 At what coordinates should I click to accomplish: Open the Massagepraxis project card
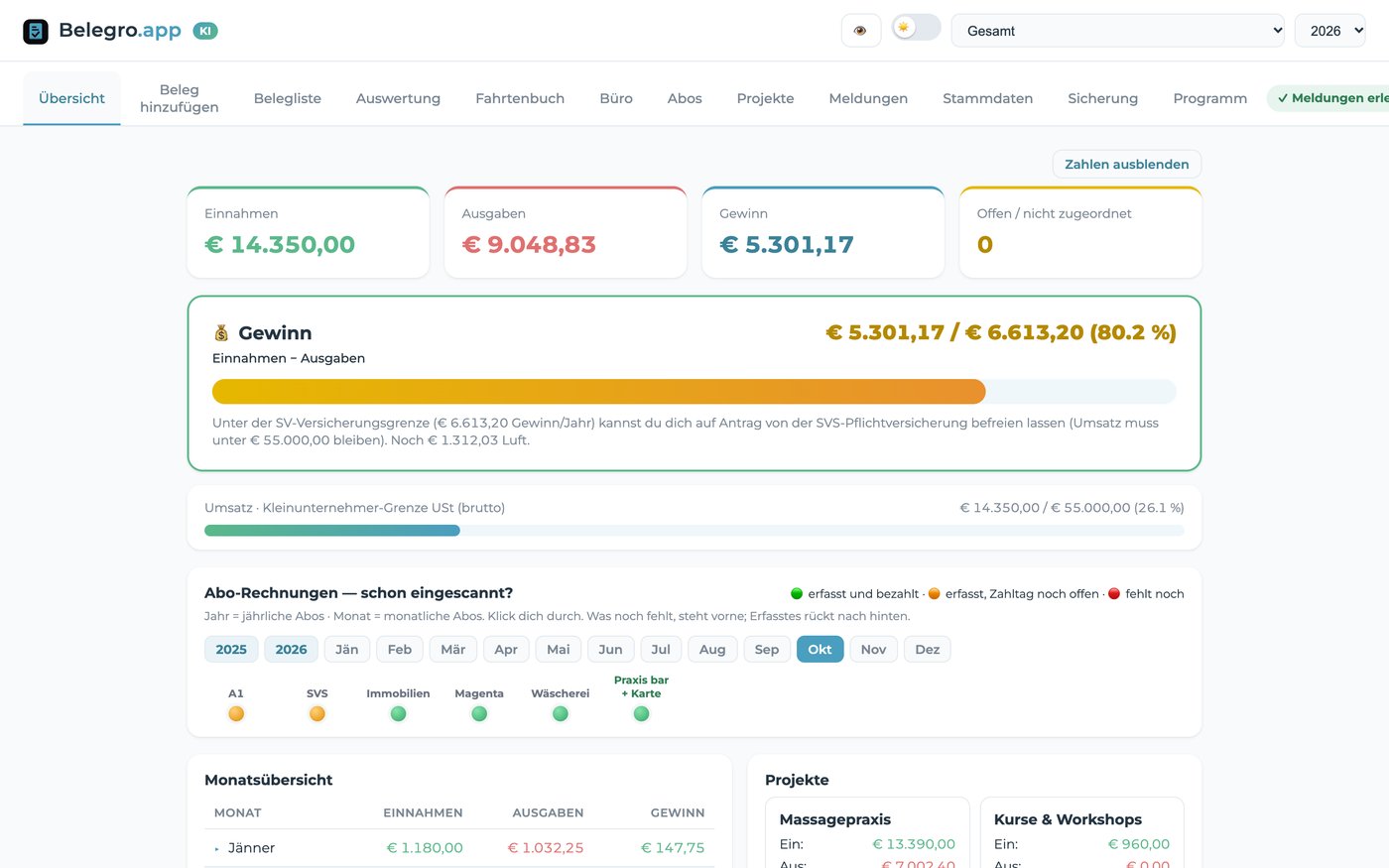coord(867,833)
